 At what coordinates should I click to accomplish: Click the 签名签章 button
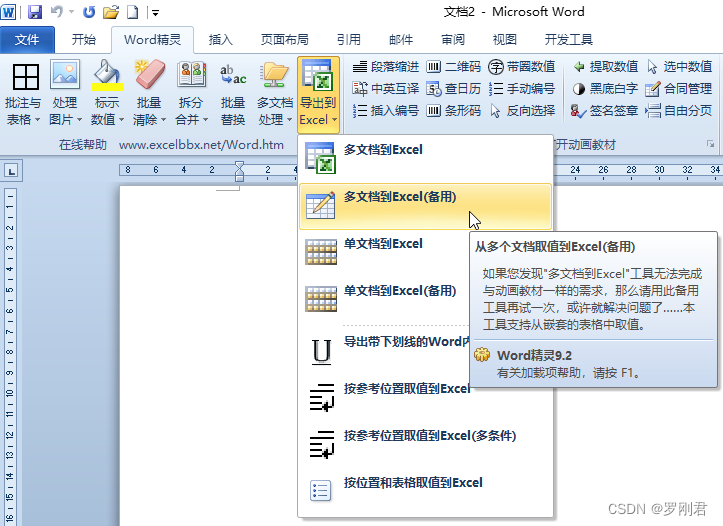[x=604, y=111]
